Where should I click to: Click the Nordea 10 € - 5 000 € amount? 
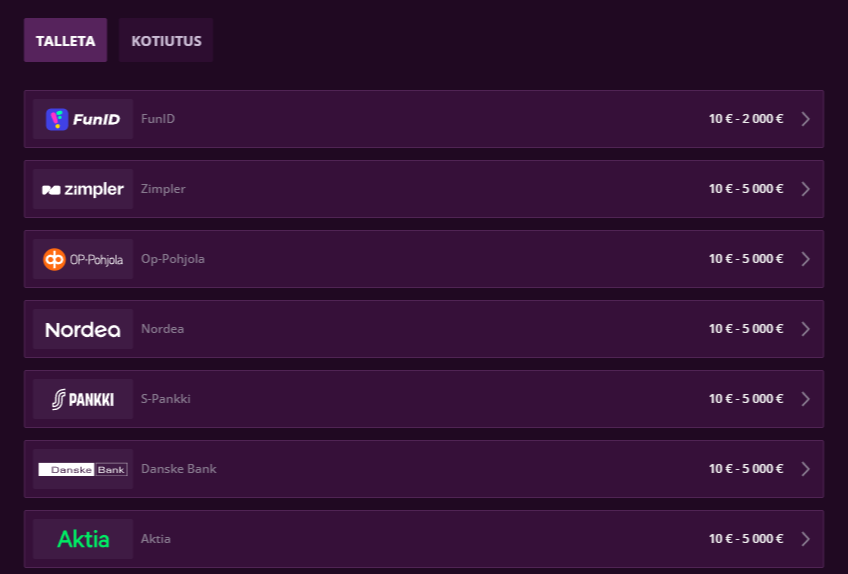(x=746, y=329)
